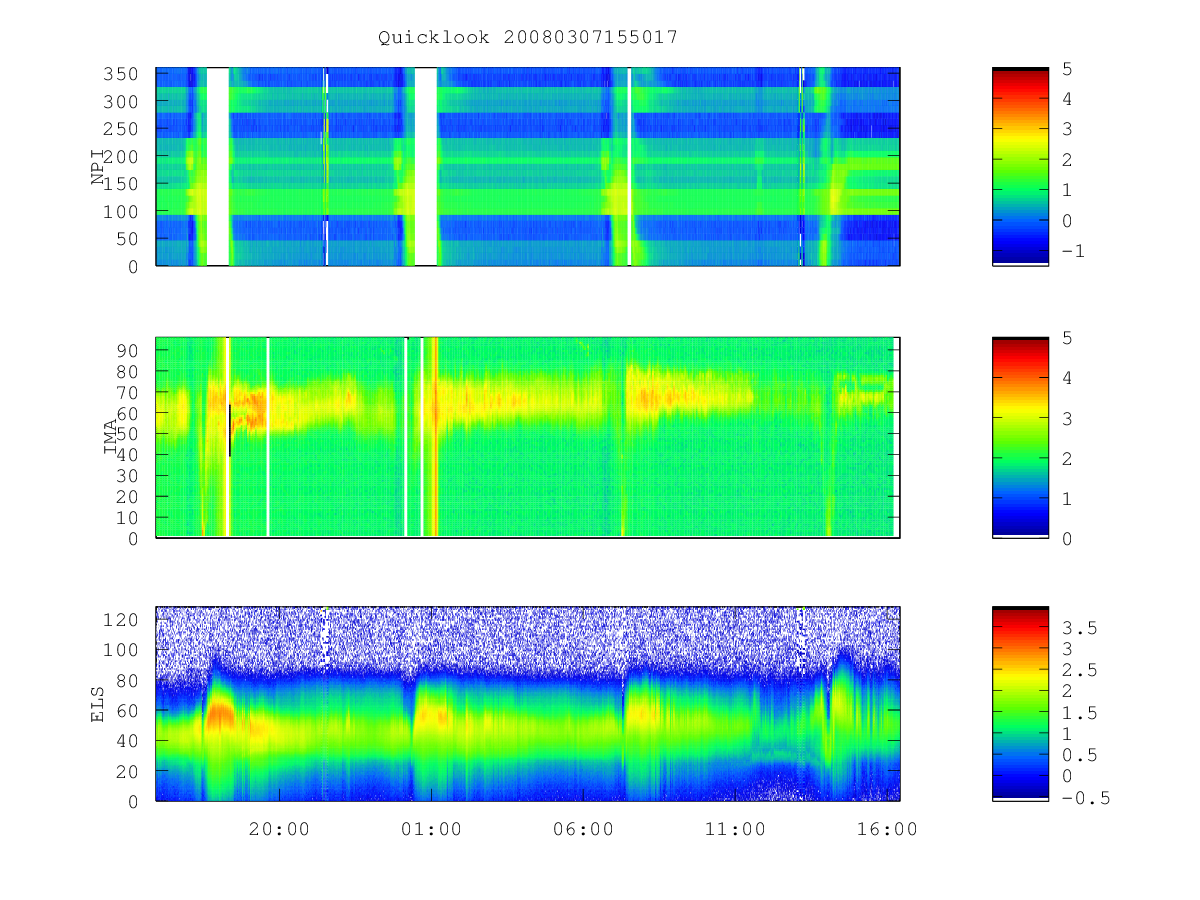Click the 20:00 time tick label
Viewport: 1200px width, 900px height.
click(278, 829)
